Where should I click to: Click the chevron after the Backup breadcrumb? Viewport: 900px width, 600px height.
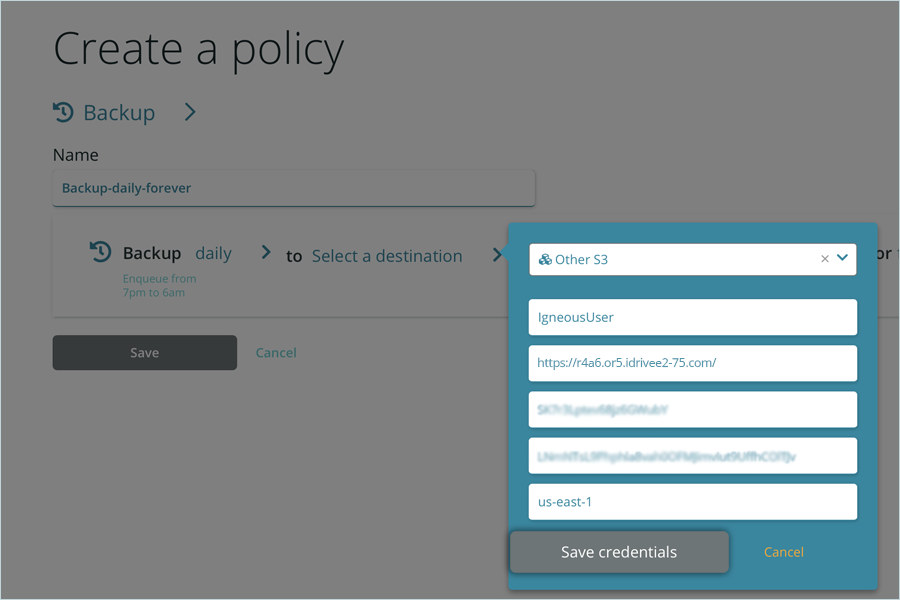coord(190,112)
